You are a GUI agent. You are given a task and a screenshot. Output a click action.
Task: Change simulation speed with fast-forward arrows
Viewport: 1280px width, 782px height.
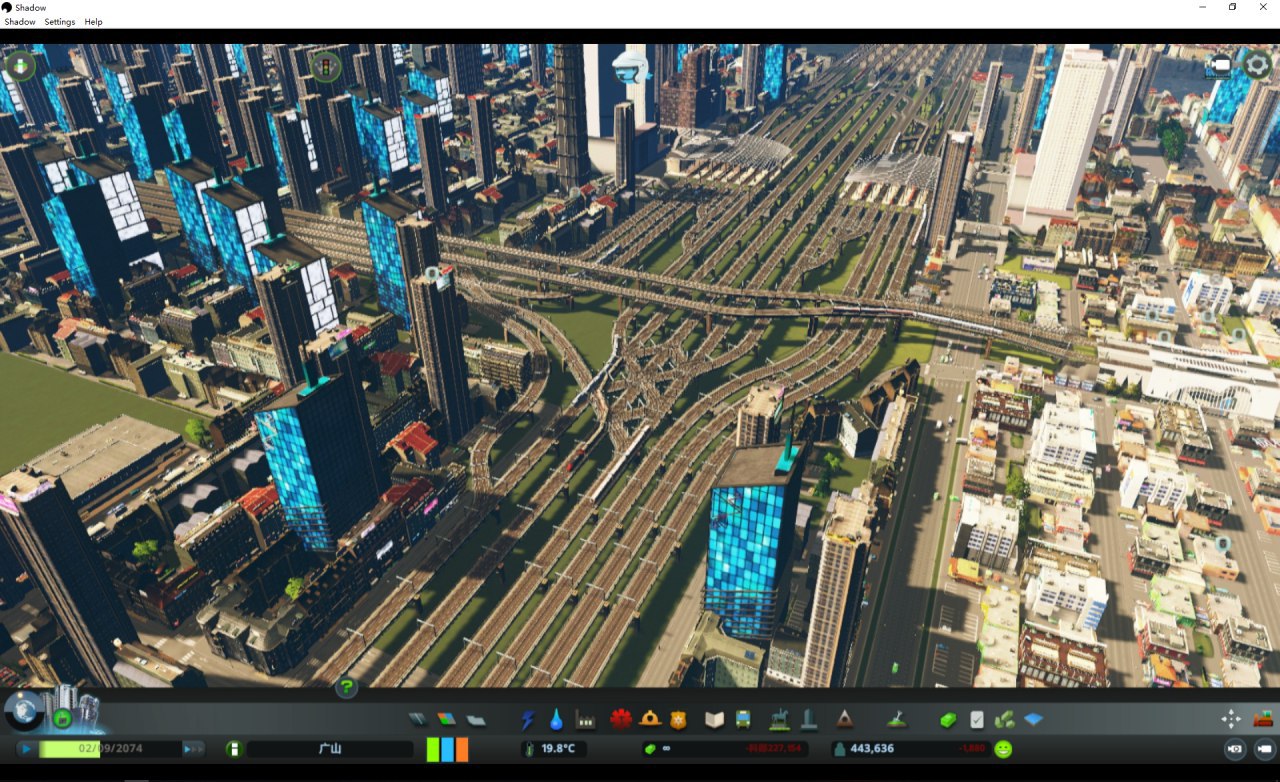192,748
